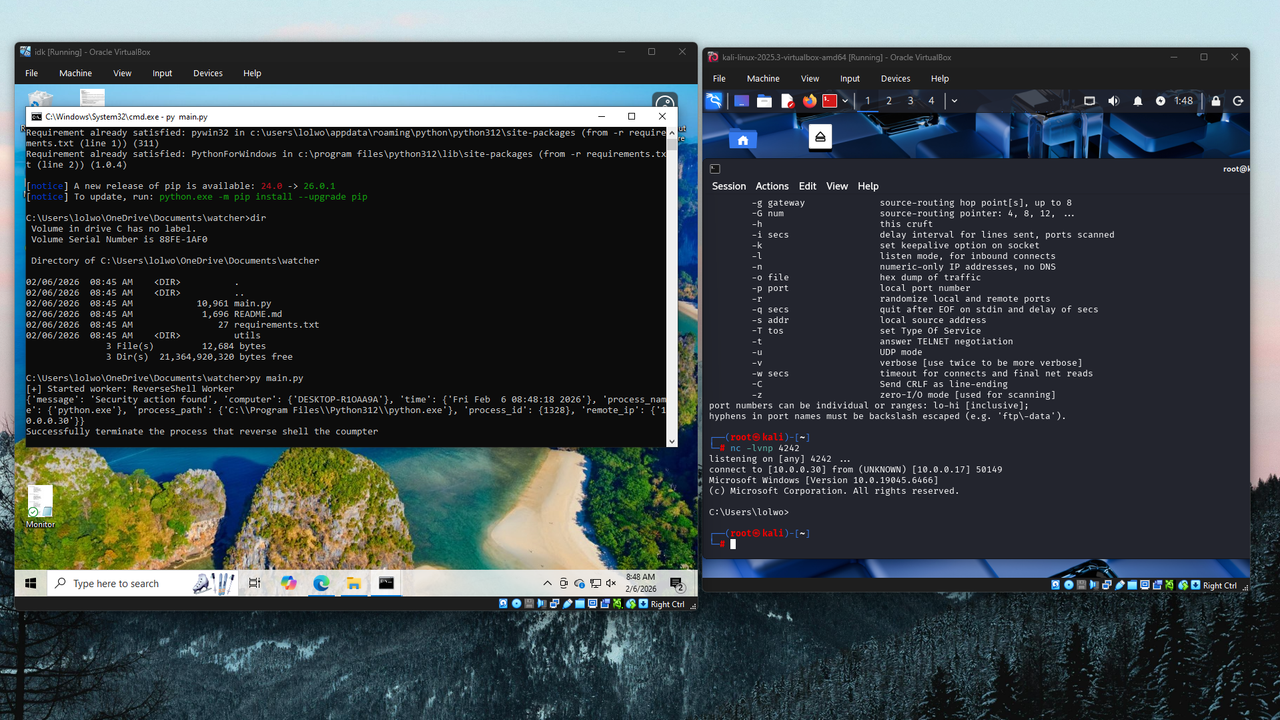This screenshot has width=1280, height=720.
Task: Click the Kali power manager icon
Action: click(1160, 101)
